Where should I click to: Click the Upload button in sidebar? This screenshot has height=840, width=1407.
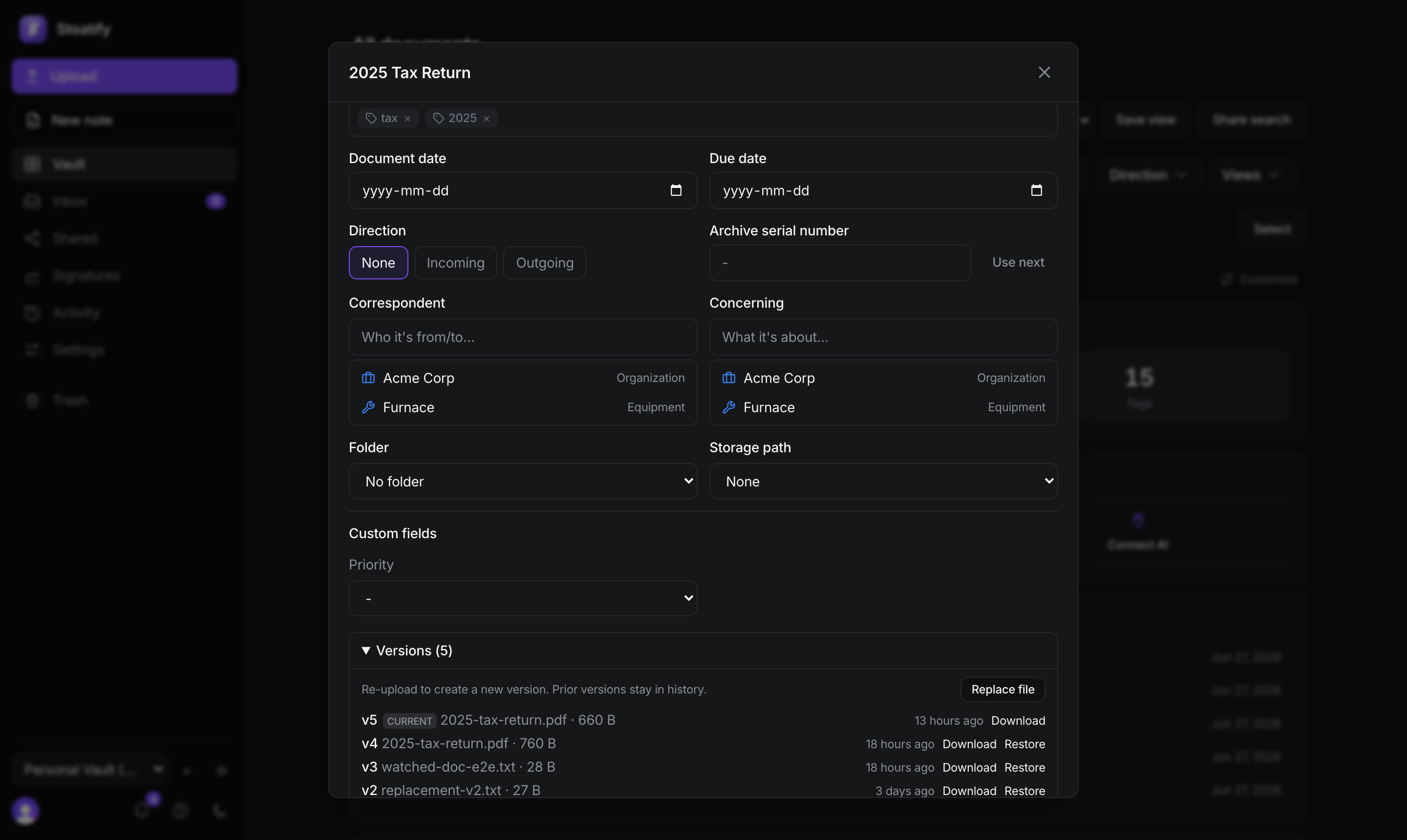[x=124, y=76]
